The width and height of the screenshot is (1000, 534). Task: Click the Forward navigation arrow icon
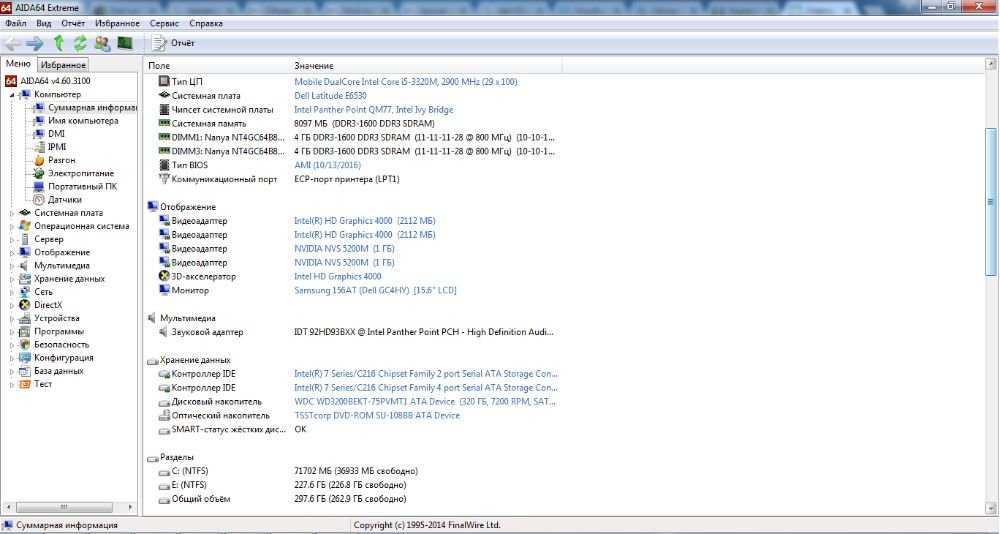(x=35, y=43)
